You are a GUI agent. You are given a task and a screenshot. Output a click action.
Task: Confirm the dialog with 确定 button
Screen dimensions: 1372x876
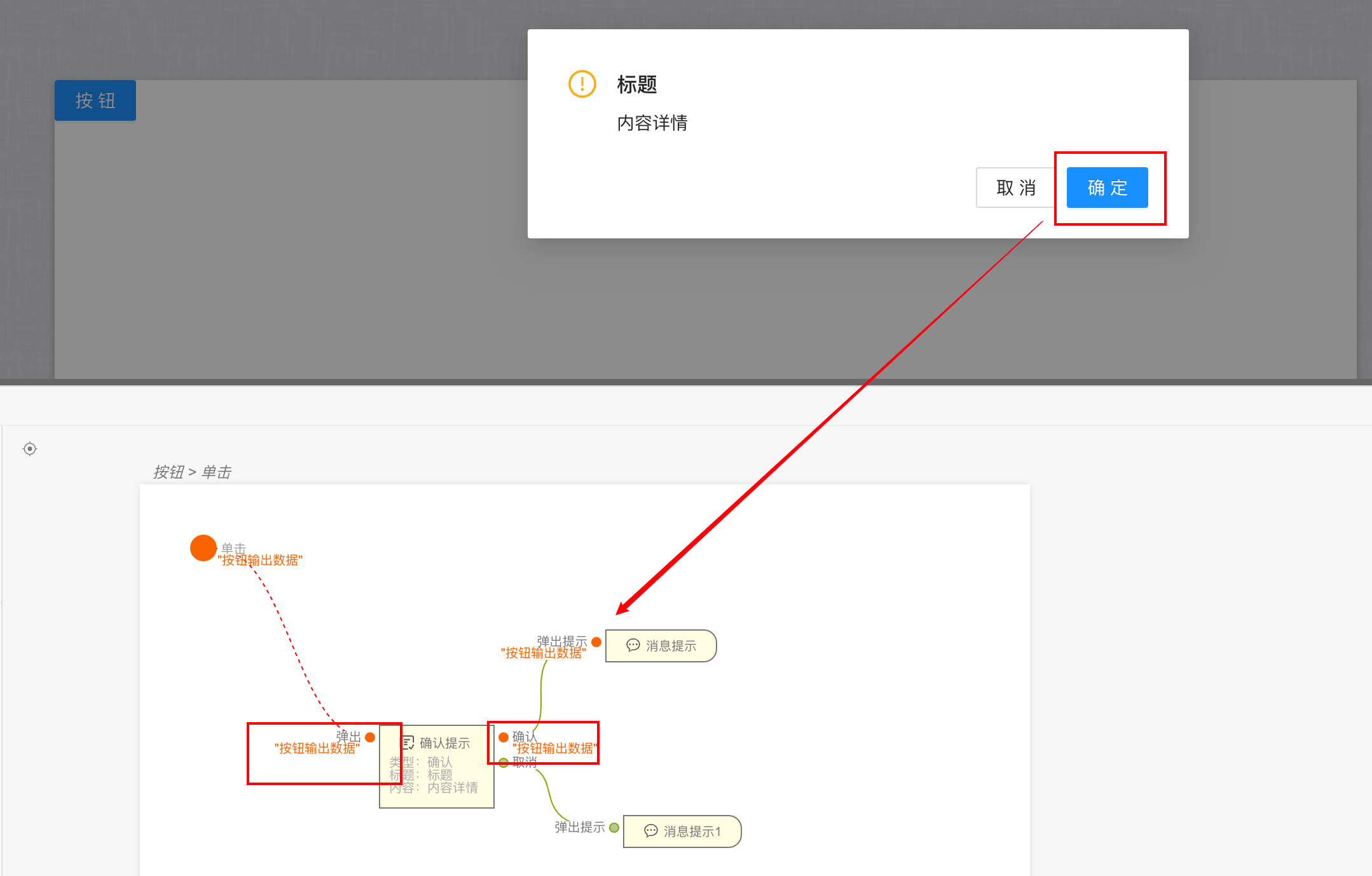(x=1107, y=188)
